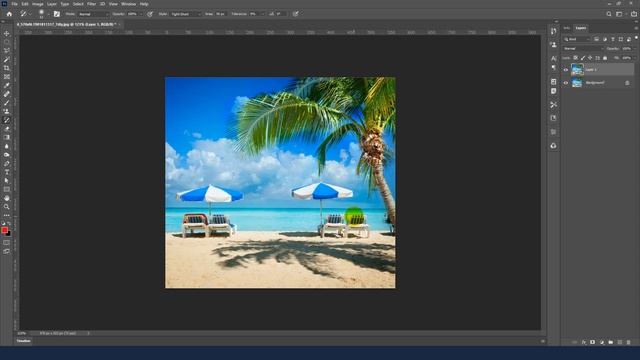
Task: Open the Edit Toolbar three-dots menu
Action: pyautogui.click(x=7, y=215)
